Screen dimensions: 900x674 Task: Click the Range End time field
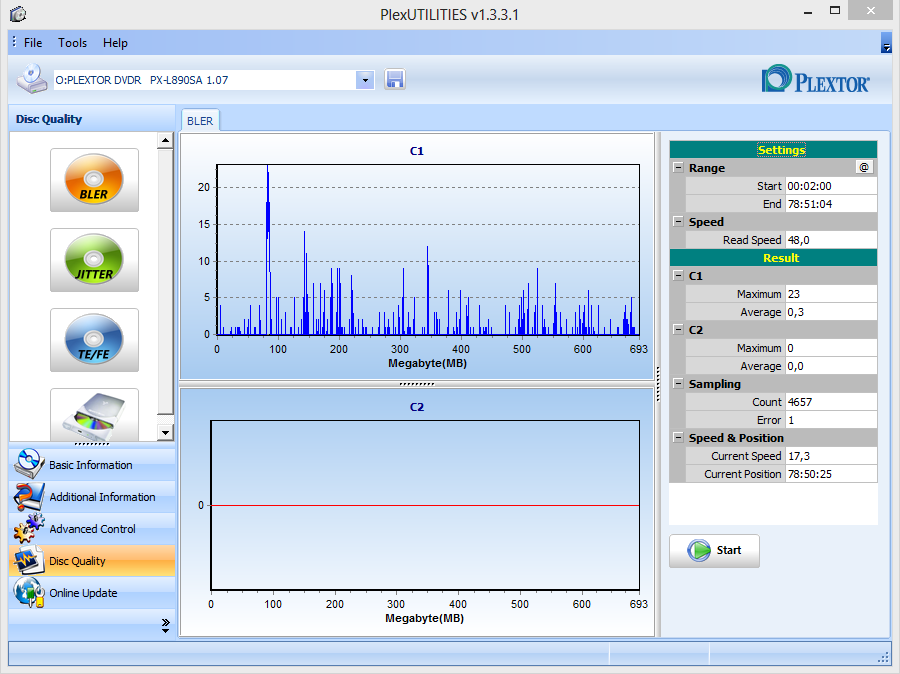[x=831, y=204]
